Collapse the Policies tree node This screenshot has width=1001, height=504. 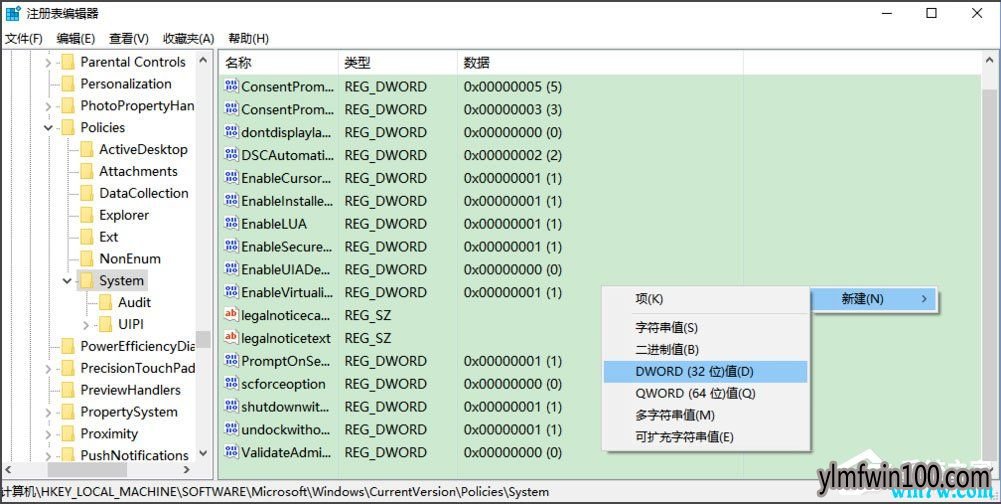point(49,128)
